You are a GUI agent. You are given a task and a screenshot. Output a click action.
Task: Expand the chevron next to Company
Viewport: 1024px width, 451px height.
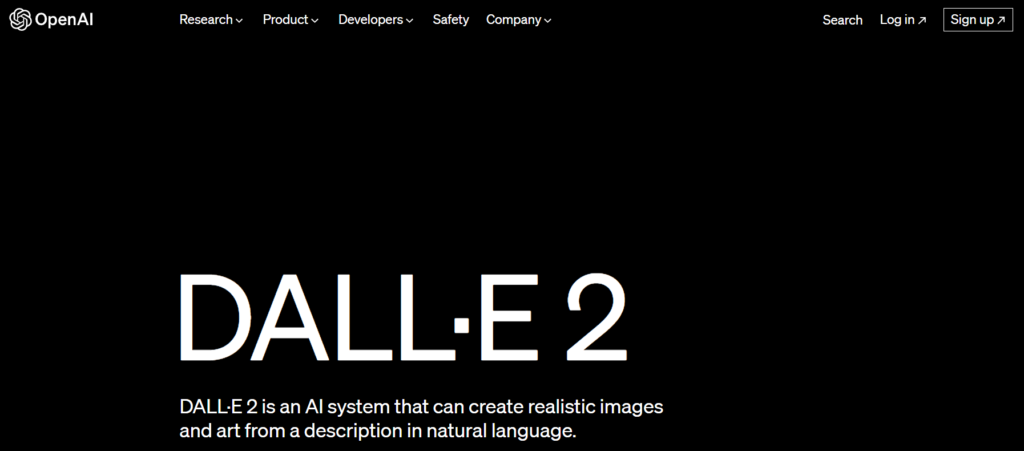[548, 21]
